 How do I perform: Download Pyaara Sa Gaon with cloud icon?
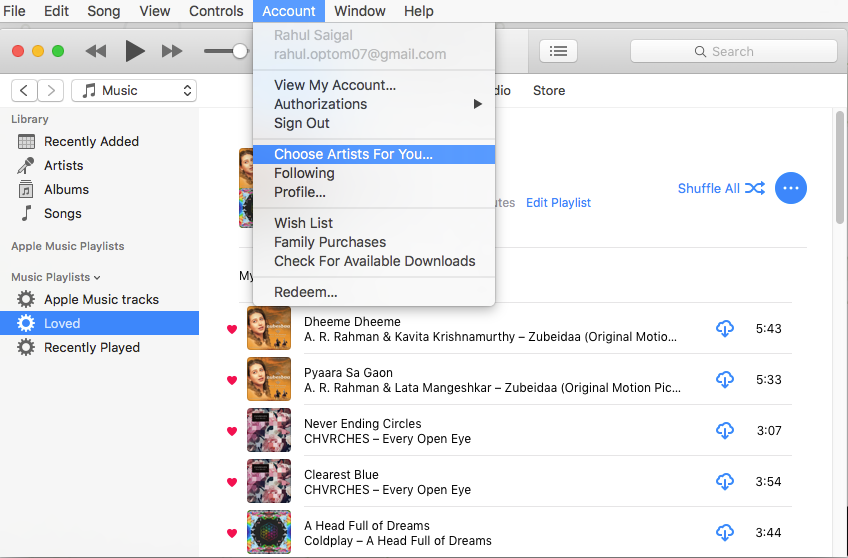click(x=725, y=380)
